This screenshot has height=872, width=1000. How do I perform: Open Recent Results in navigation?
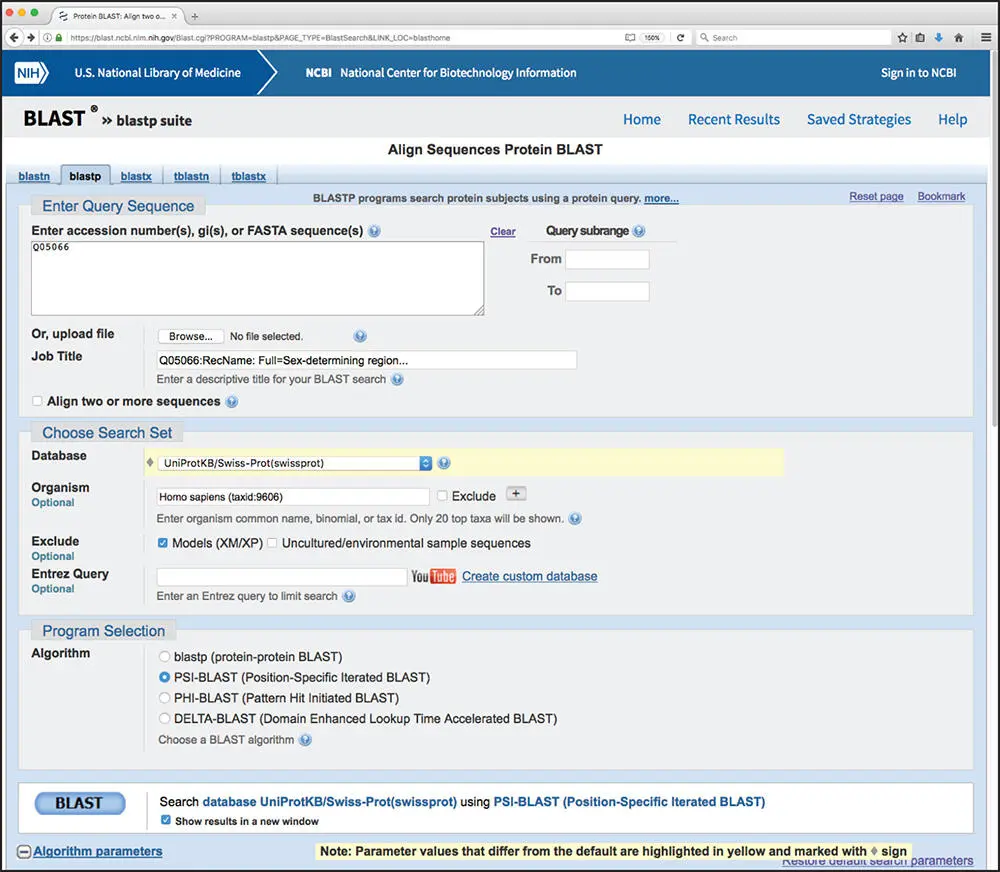(733, 119)
